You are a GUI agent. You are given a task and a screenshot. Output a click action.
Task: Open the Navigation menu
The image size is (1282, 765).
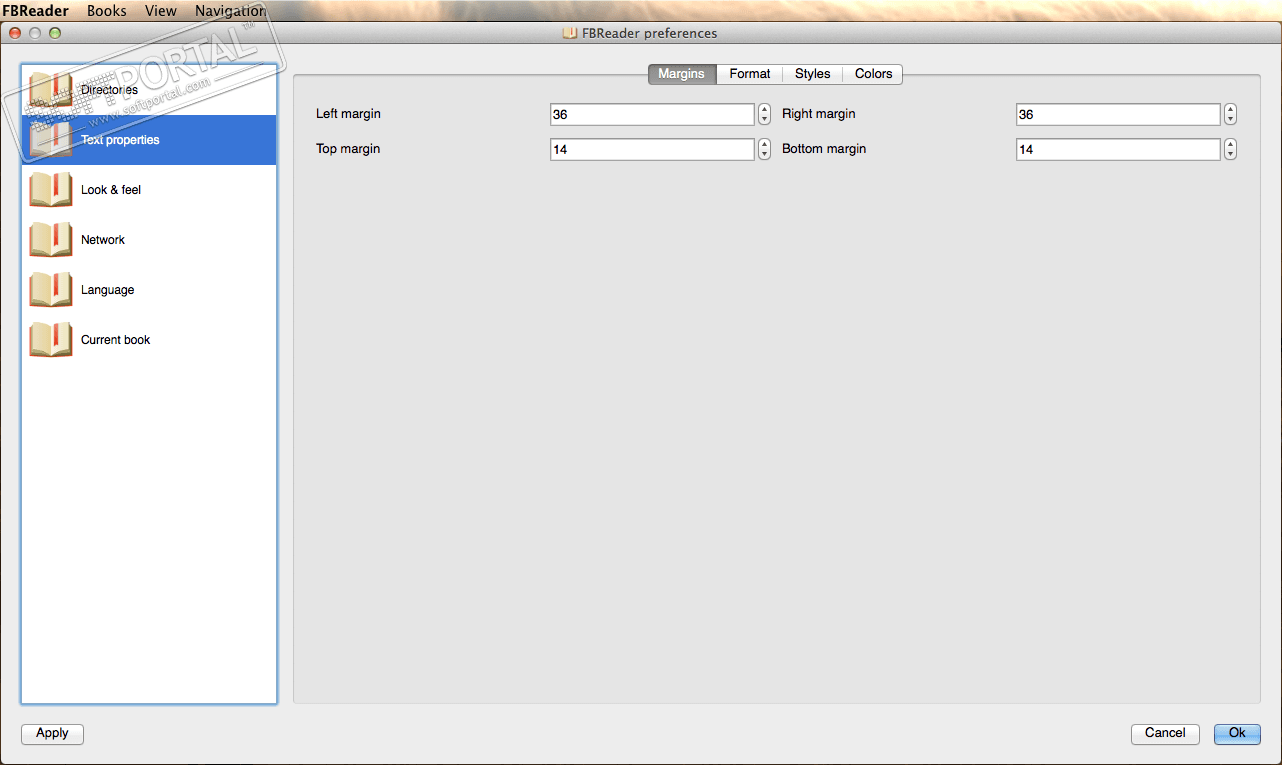pos(230,11)
